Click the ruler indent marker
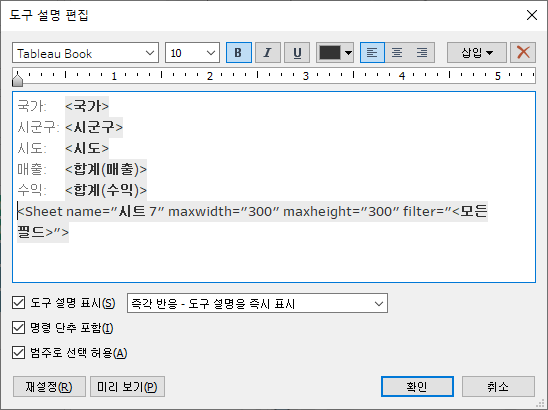 pyautogui.click(x=17, y=79)
